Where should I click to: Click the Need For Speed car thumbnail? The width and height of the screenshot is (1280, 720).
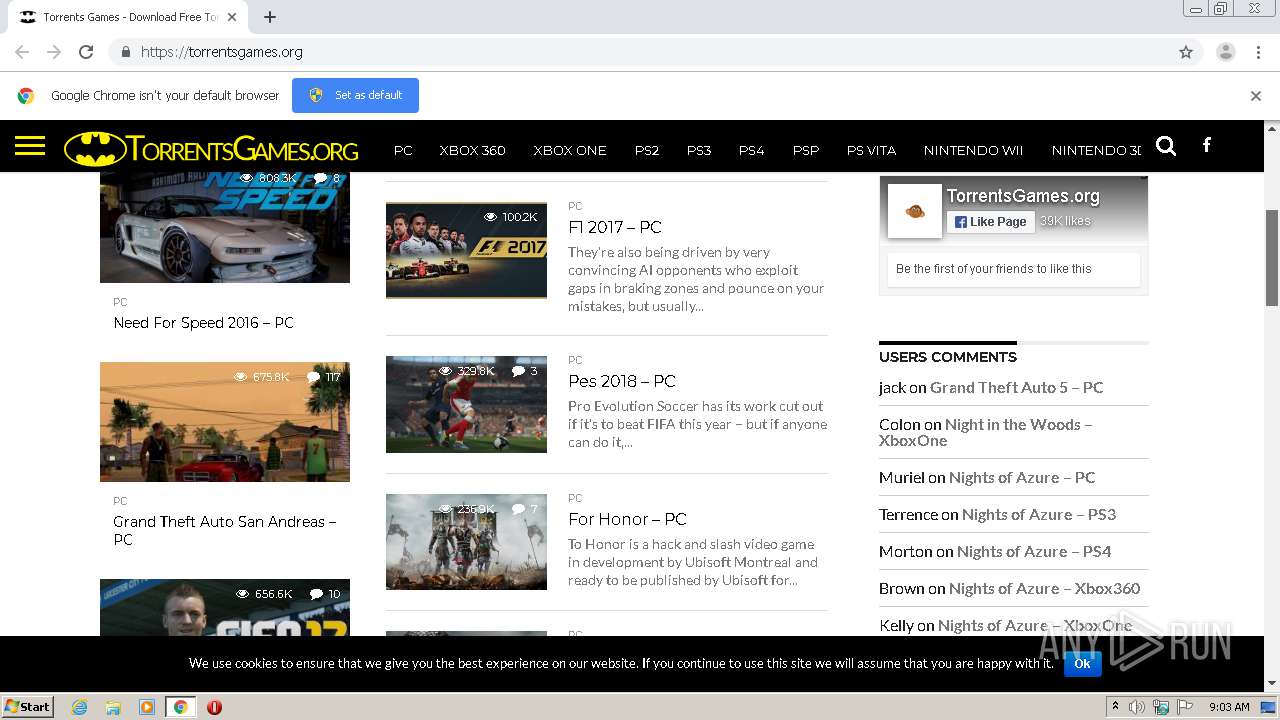(225, 227)
